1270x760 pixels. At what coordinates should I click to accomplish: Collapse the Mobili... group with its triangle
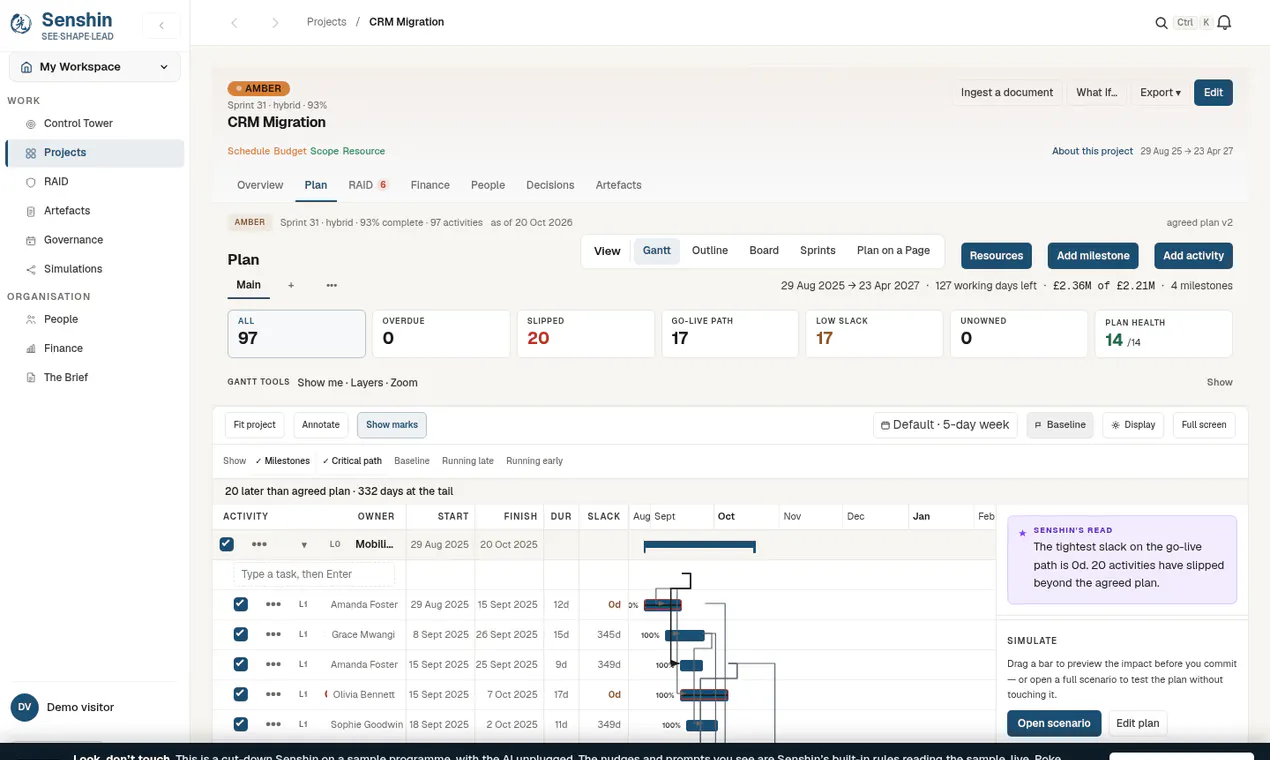tap(304, 545)
